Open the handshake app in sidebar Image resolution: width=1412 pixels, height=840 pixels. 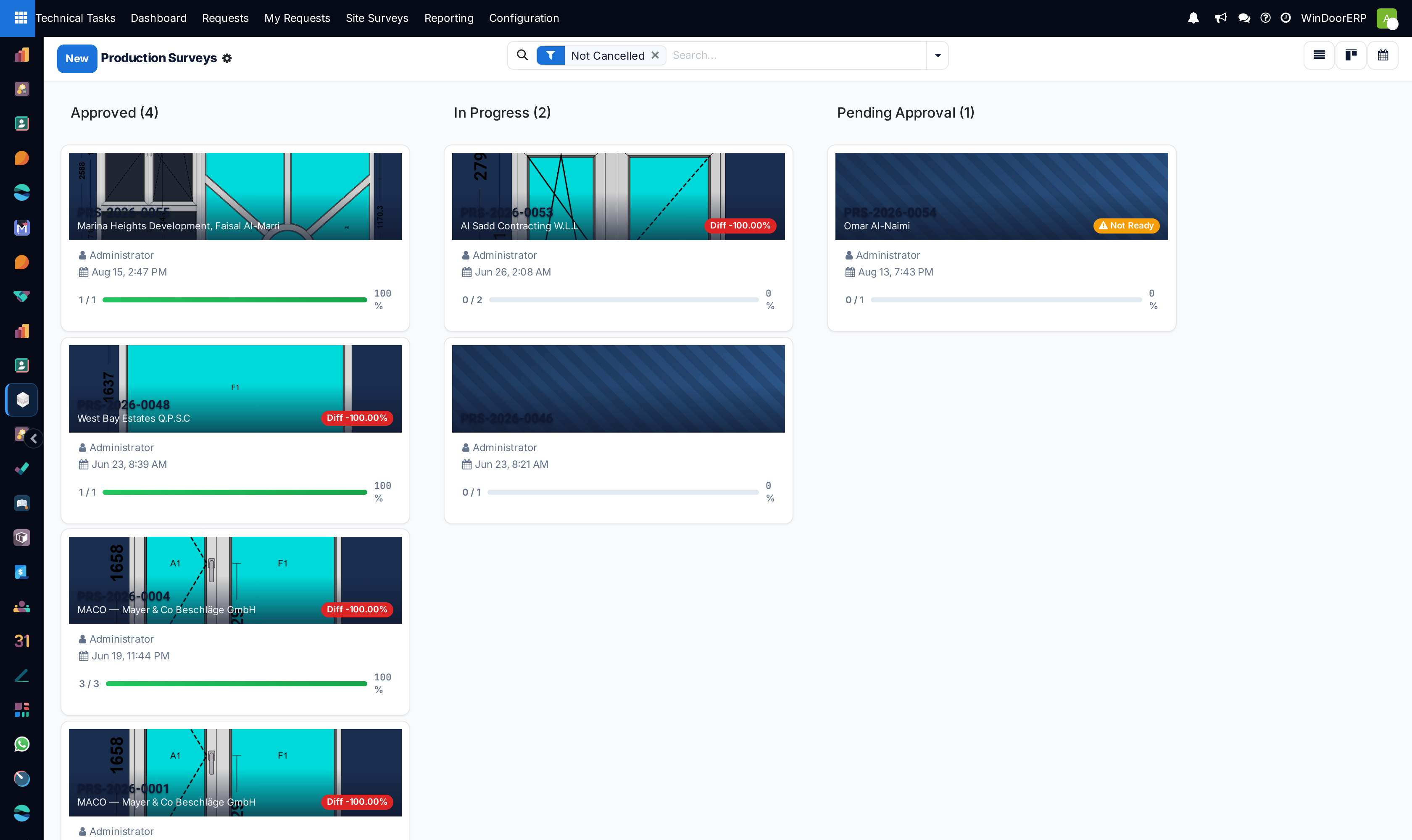click(x=21, y=297)
